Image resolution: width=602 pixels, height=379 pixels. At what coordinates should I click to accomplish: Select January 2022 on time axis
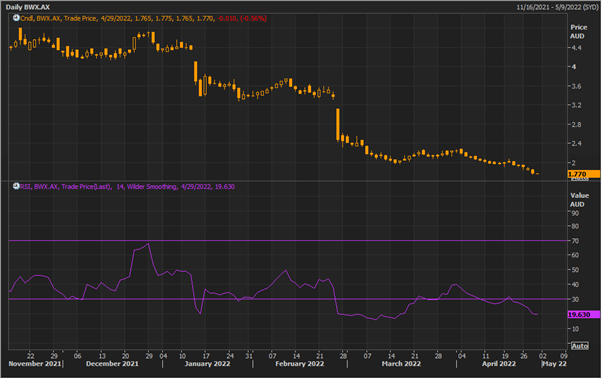(207, 364)
